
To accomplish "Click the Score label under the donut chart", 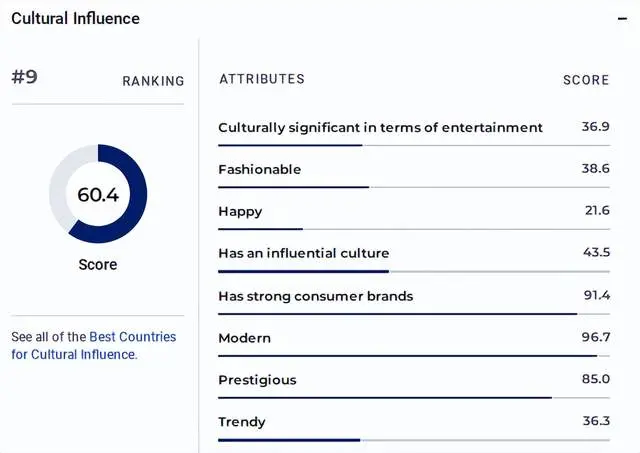I will click(98, 265).
